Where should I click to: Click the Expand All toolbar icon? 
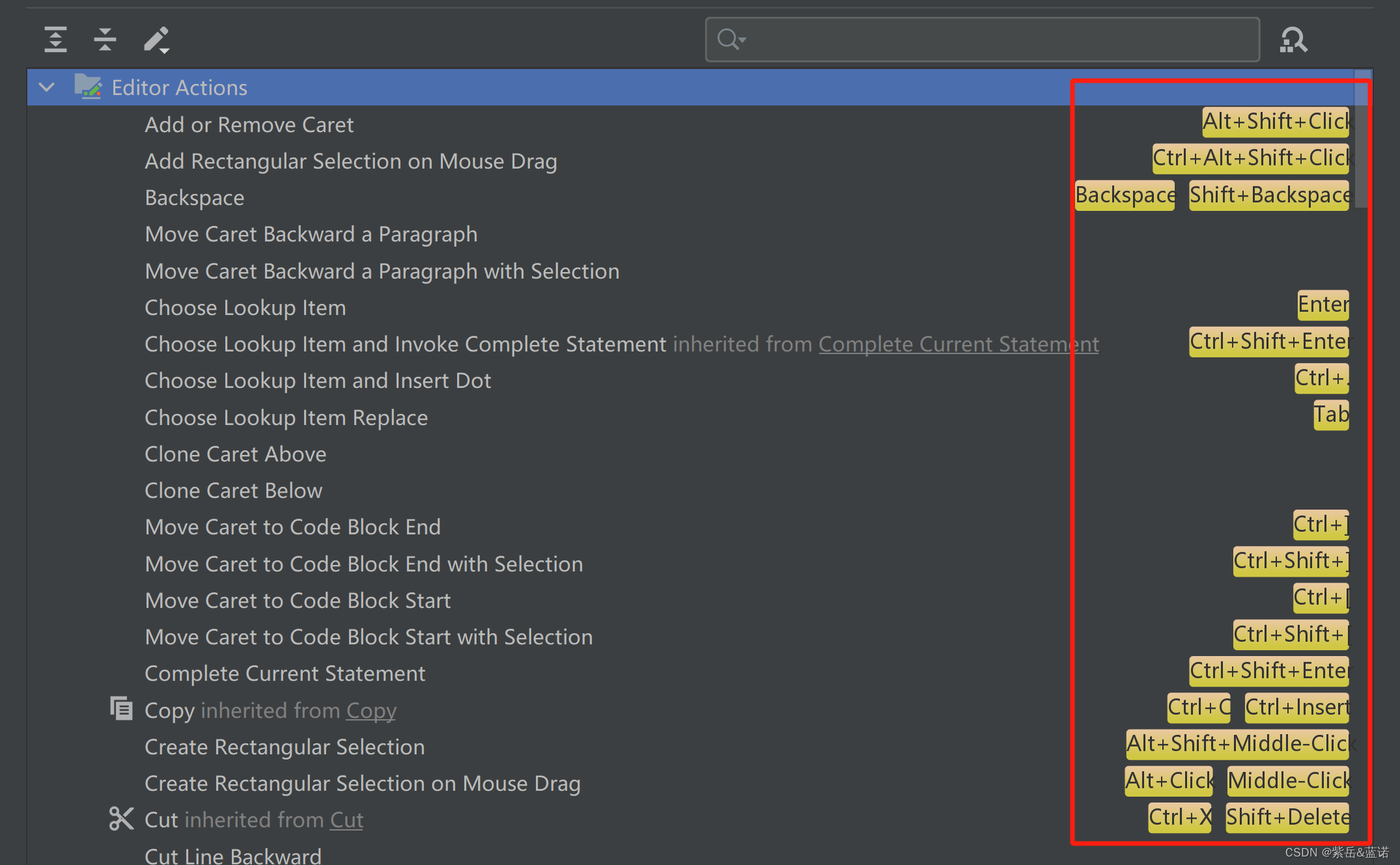point(56,40)
